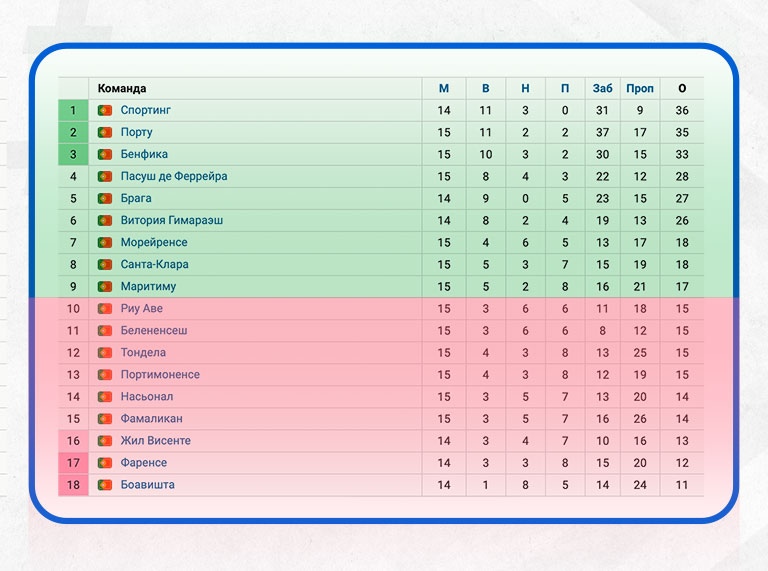Select the flag icon beside Риу Аве
The image size is (768, 571).
point(105,309)
